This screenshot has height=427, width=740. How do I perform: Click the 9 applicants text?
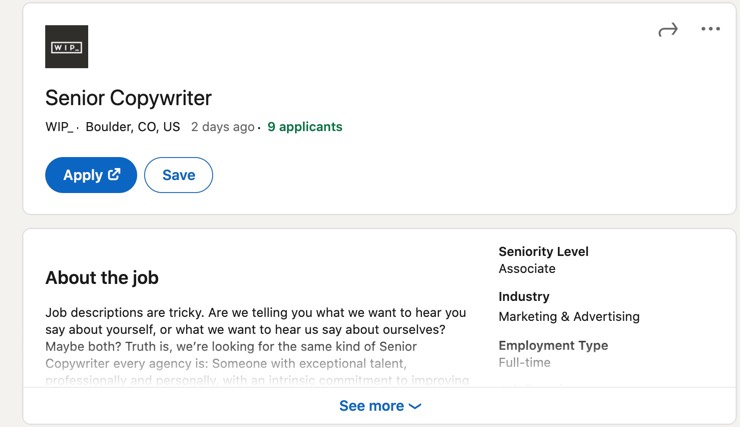[x=305, y=127]
